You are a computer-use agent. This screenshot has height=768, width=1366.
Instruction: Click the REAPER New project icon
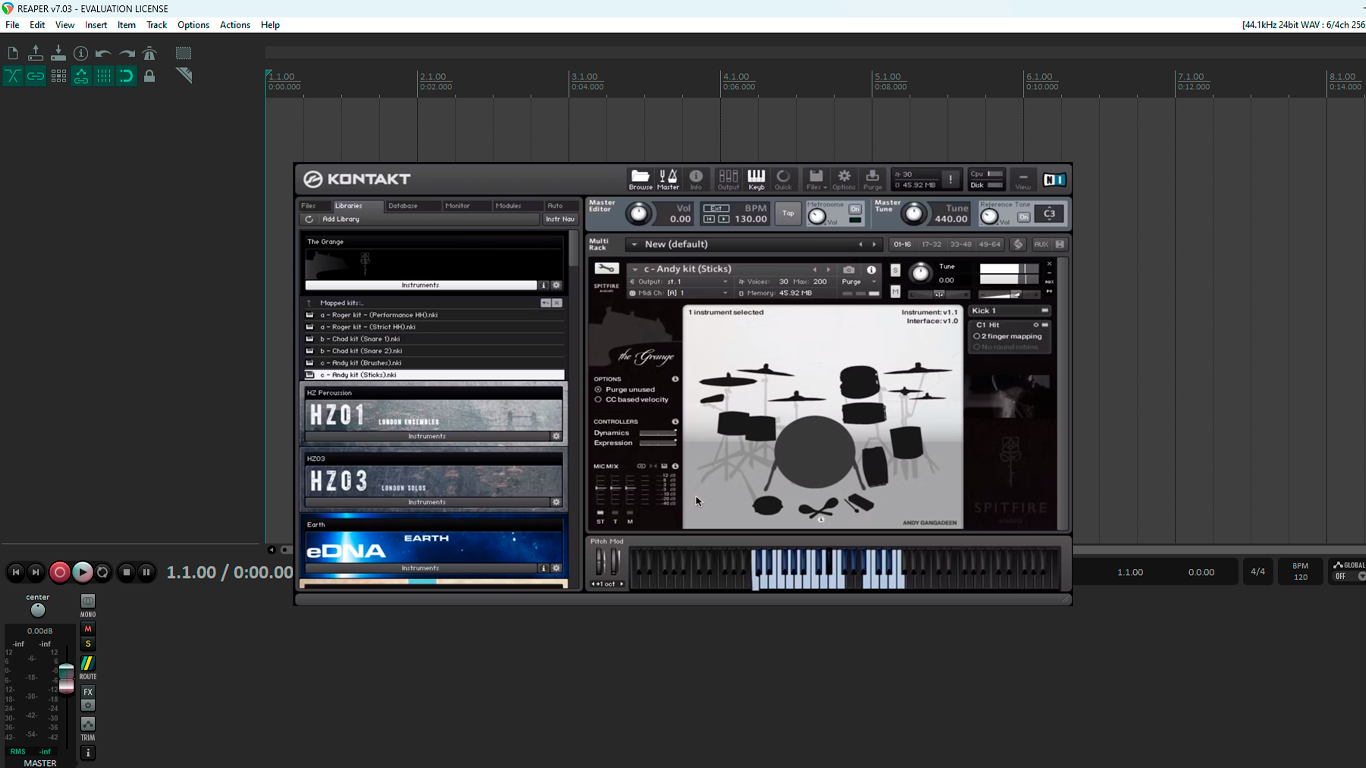tap(13, 53)
